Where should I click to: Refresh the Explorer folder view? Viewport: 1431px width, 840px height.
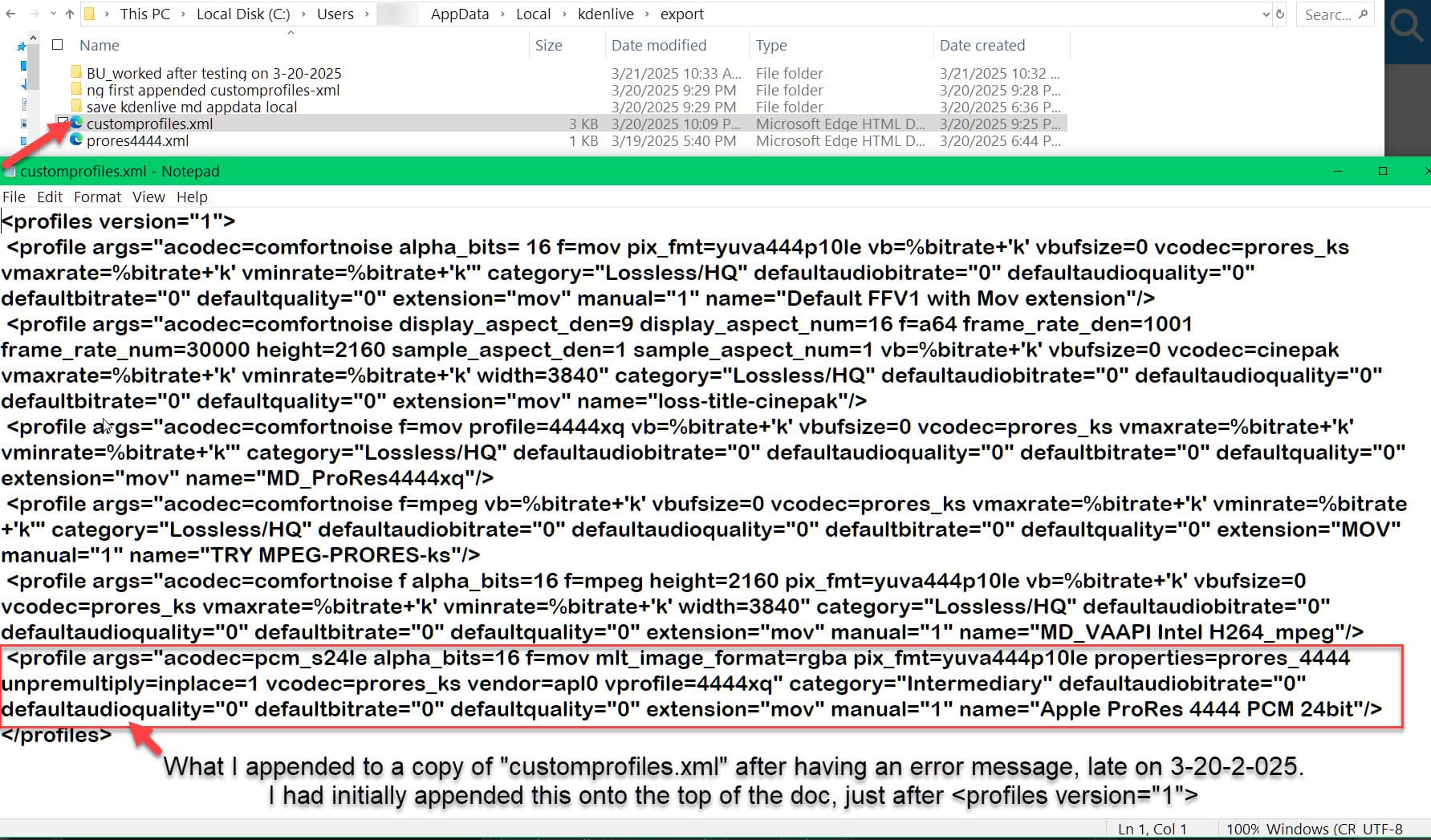tap(1280, 14)
